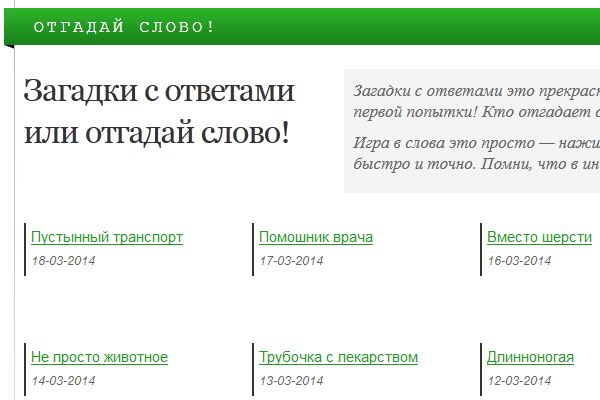Viewport: 600px width, 400px height.
Task: Click the folded ribbon corner under the banner
Action: click(x=9, y=46)
